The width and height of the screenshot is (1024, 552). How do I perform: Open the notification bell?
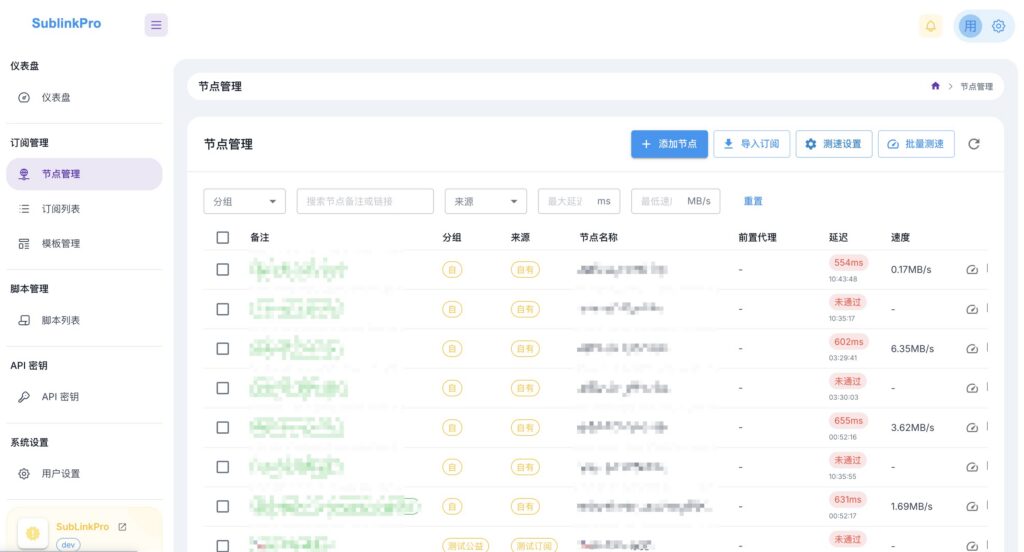[x=931, y=25]
